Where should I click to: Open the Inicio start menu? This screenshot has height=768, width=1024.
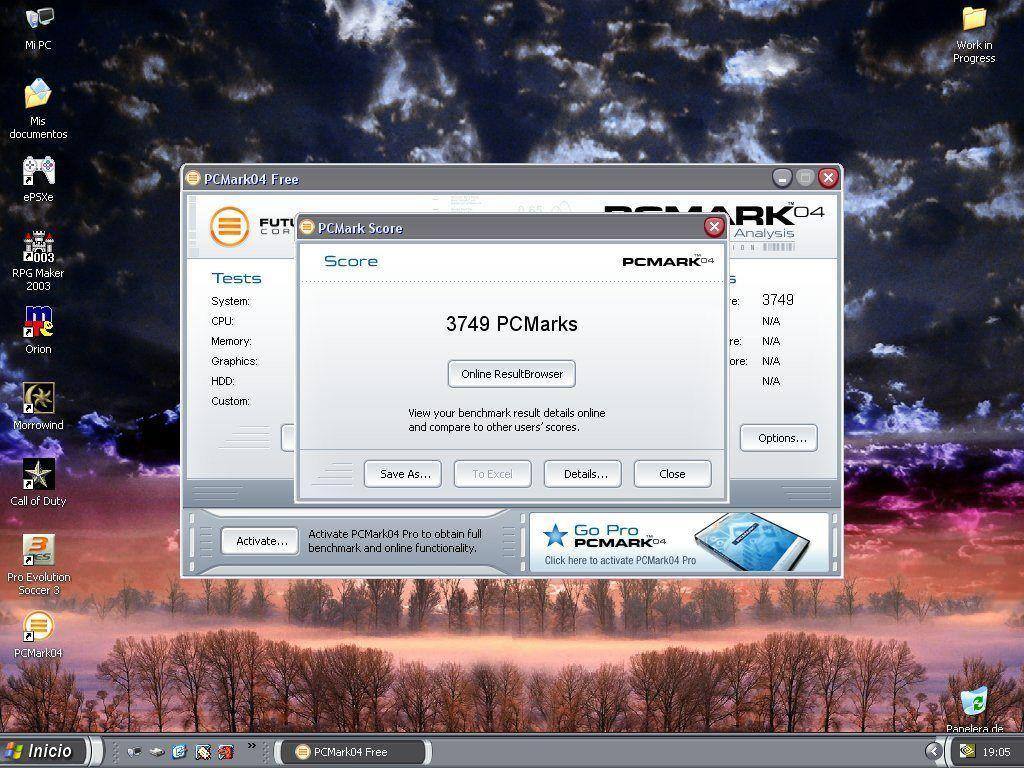[x=44, y=752]
